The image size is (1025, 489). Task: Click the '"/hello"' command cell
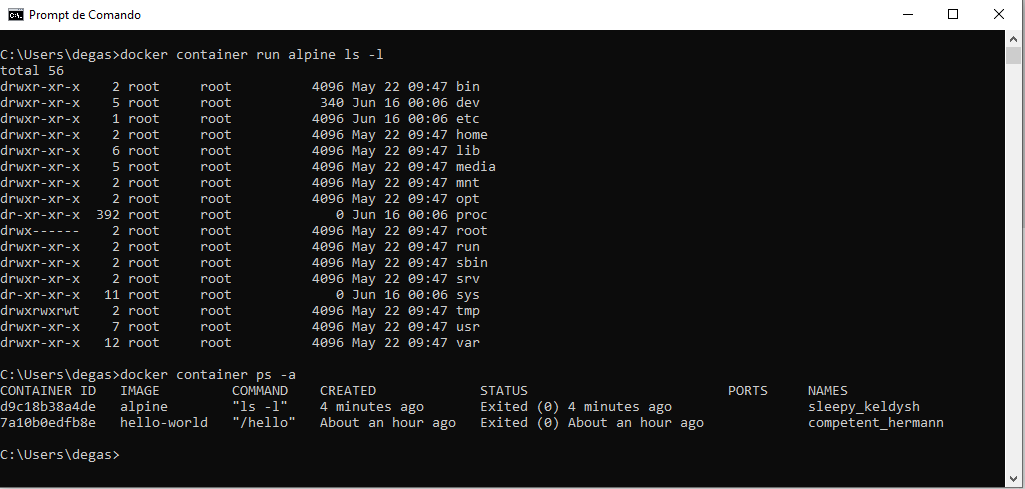[x=264, y=423]
